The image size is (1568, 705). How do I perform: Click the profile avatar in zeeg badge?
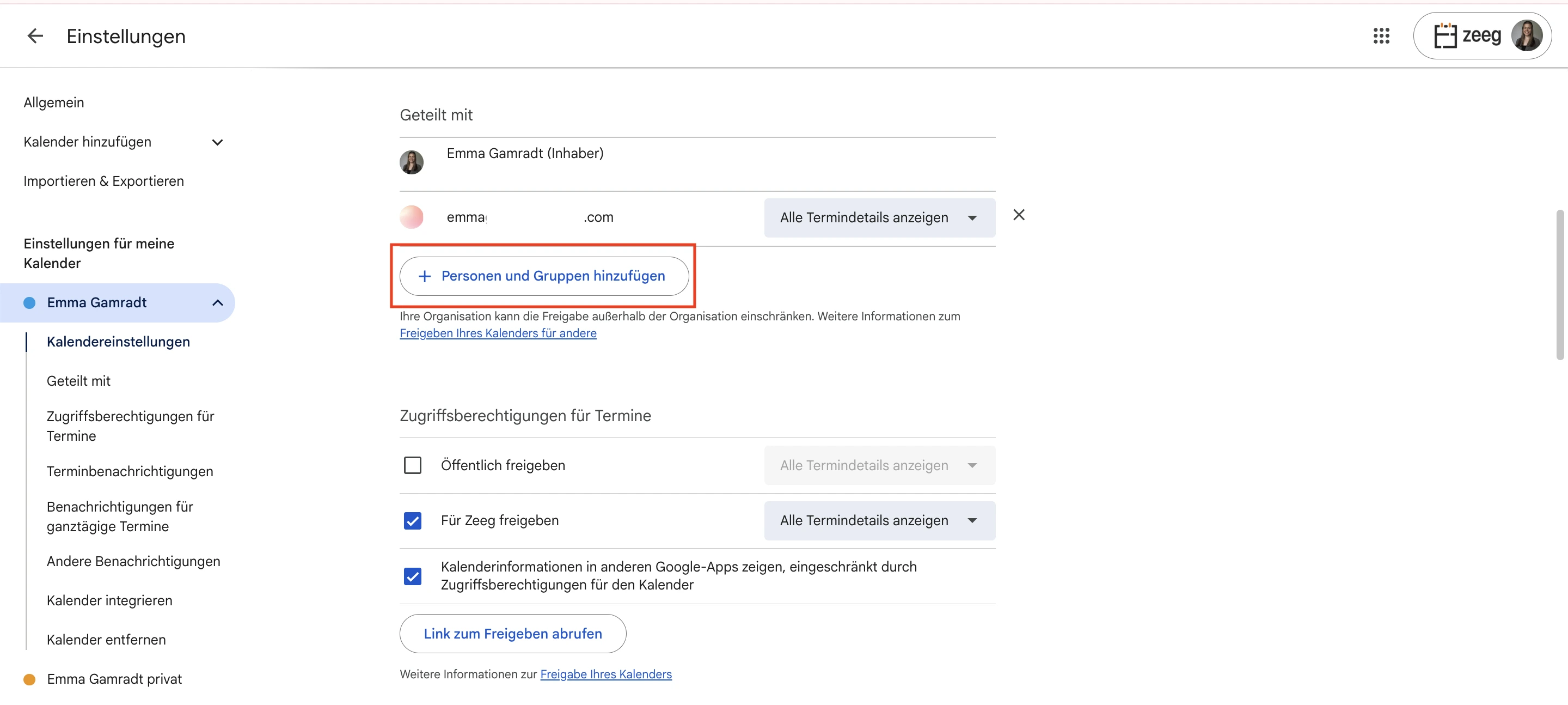tap(1526, 36)
